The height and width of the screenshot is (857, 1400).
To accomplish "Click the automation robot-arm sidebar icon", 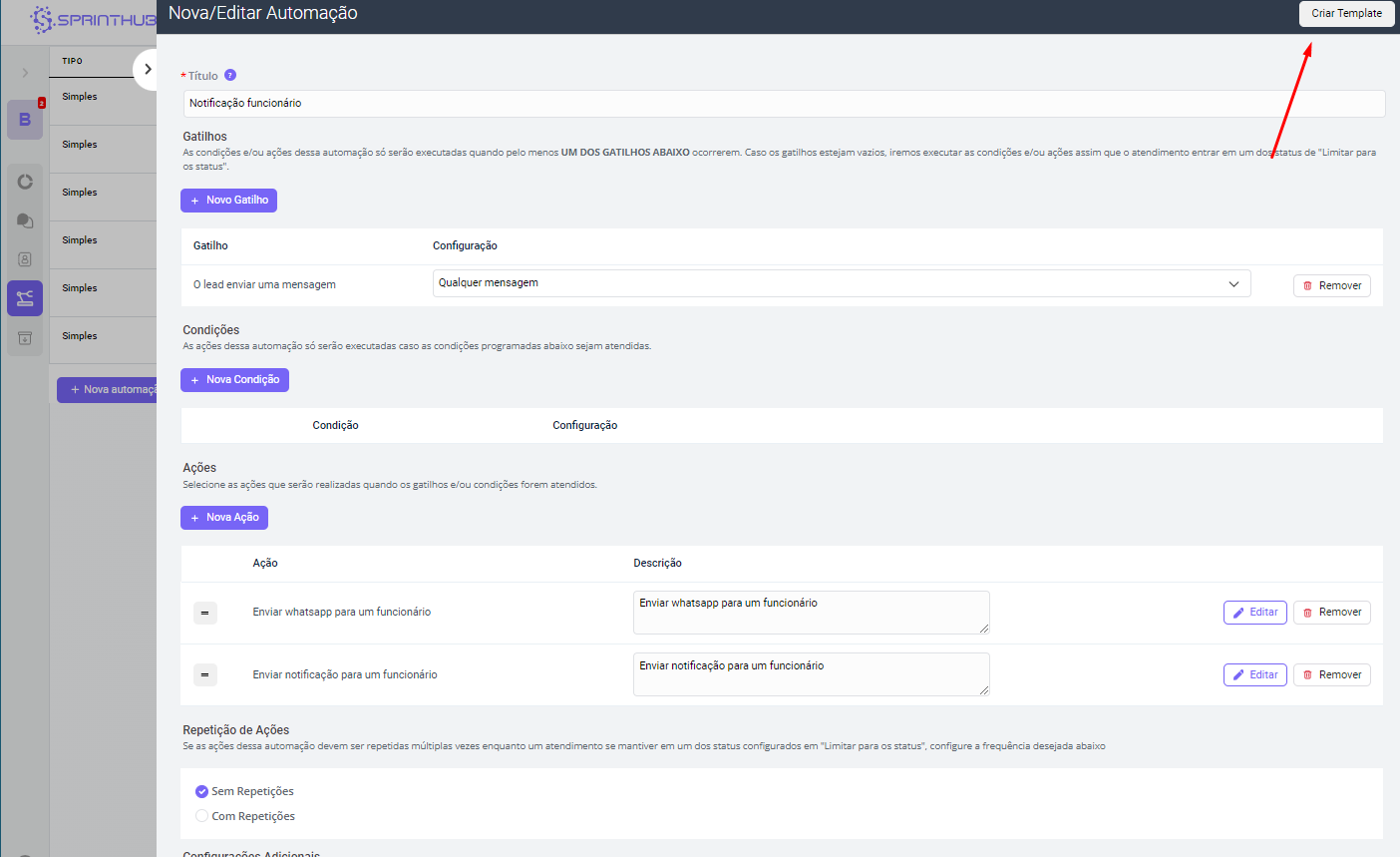I will pyautogui.click(x=25, y=298).
